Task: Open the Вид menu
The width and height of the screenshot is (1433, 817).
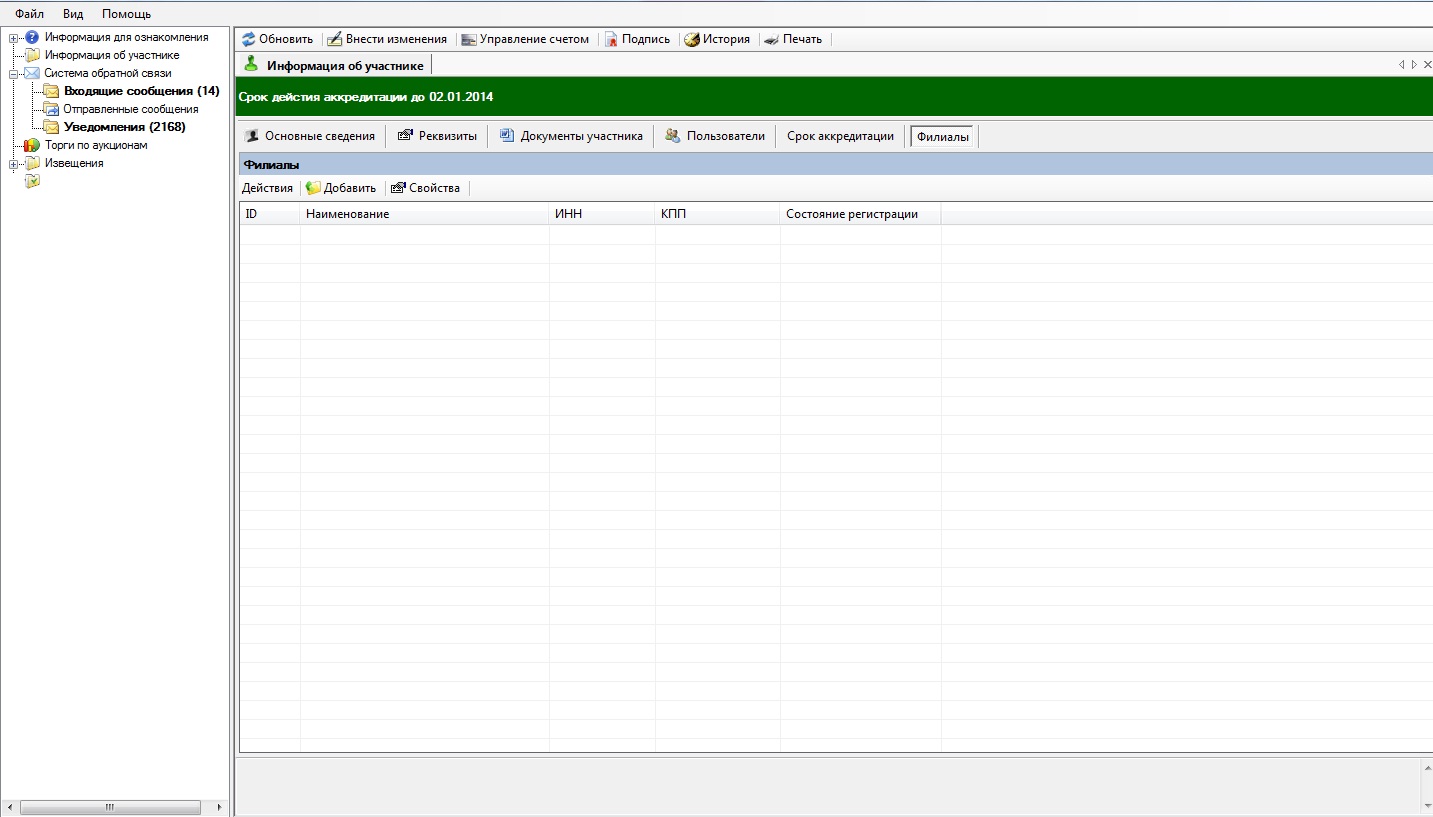Action: coord(73,14)
